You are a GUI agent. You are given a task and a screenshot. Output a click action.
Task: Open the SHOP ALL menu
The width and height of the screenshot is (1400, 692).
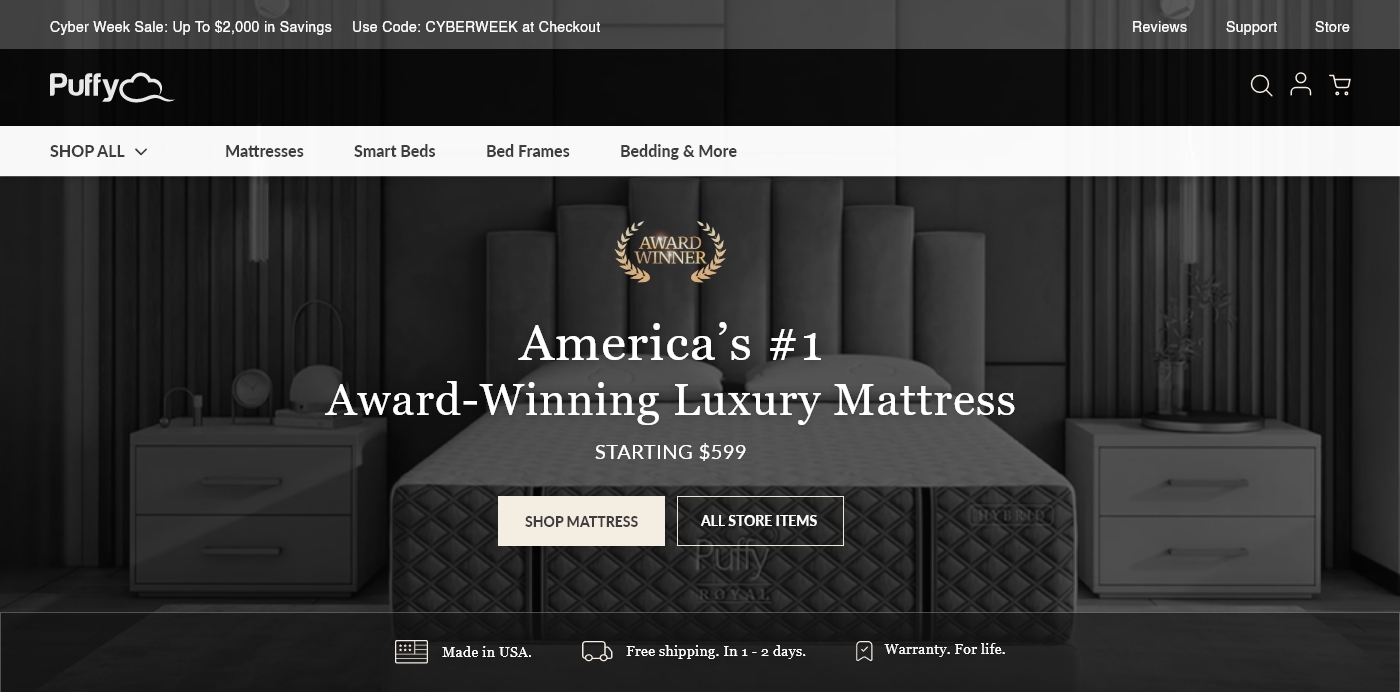tap(99, 151)
